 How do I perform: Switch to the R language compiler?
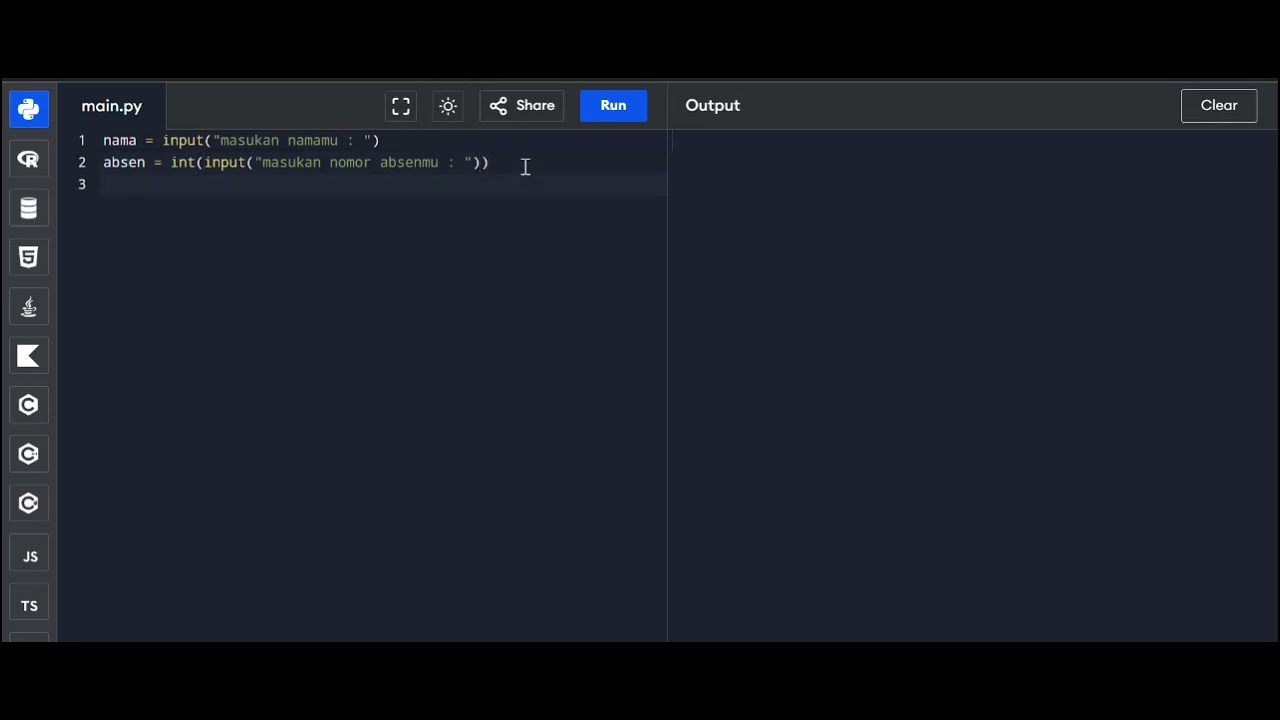tap(29, 159)
